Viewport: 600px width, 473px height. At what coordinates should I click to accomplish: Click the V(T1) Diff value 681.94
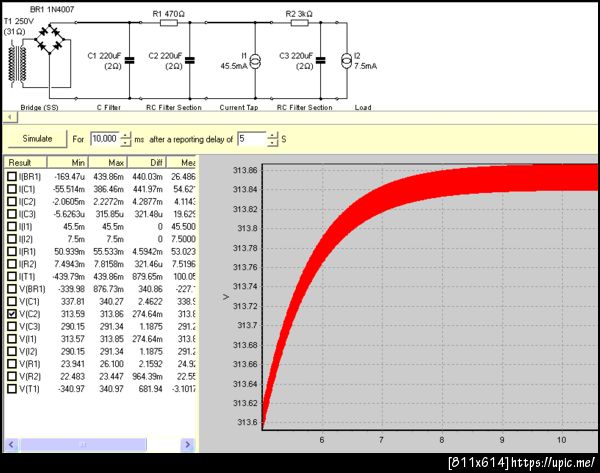[151, 389]
